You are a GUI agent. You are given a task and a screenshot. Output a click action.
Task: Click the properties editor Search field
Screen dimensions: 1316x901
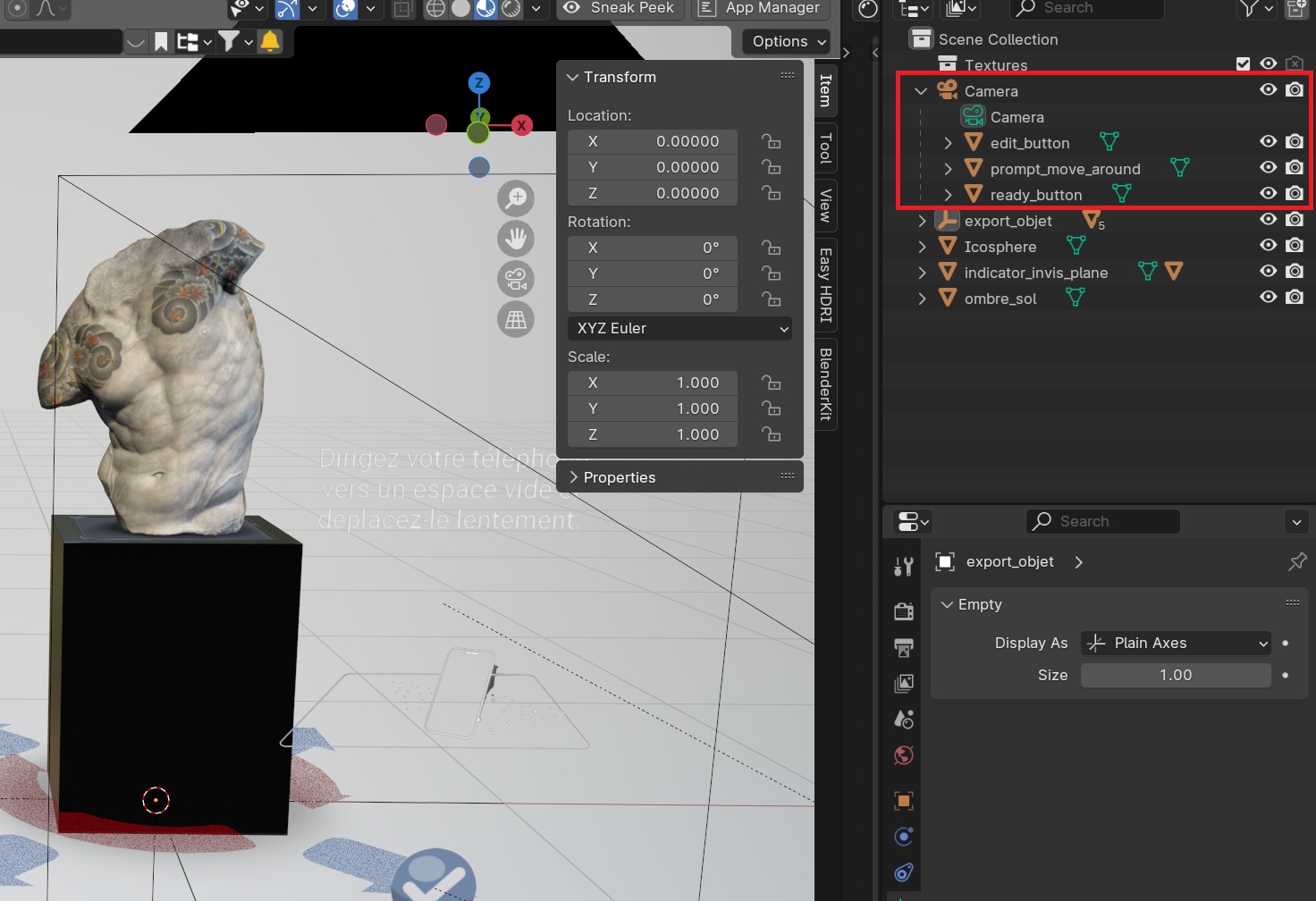pos(1103,521)
